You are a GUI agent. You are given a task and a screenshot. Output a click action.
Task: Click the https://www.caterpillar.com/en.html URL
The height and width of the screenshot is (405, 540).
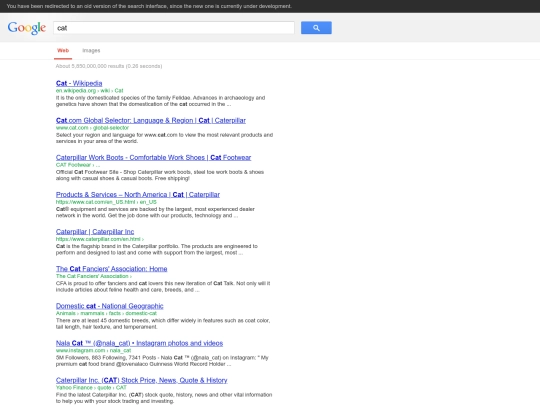[100, 239]
